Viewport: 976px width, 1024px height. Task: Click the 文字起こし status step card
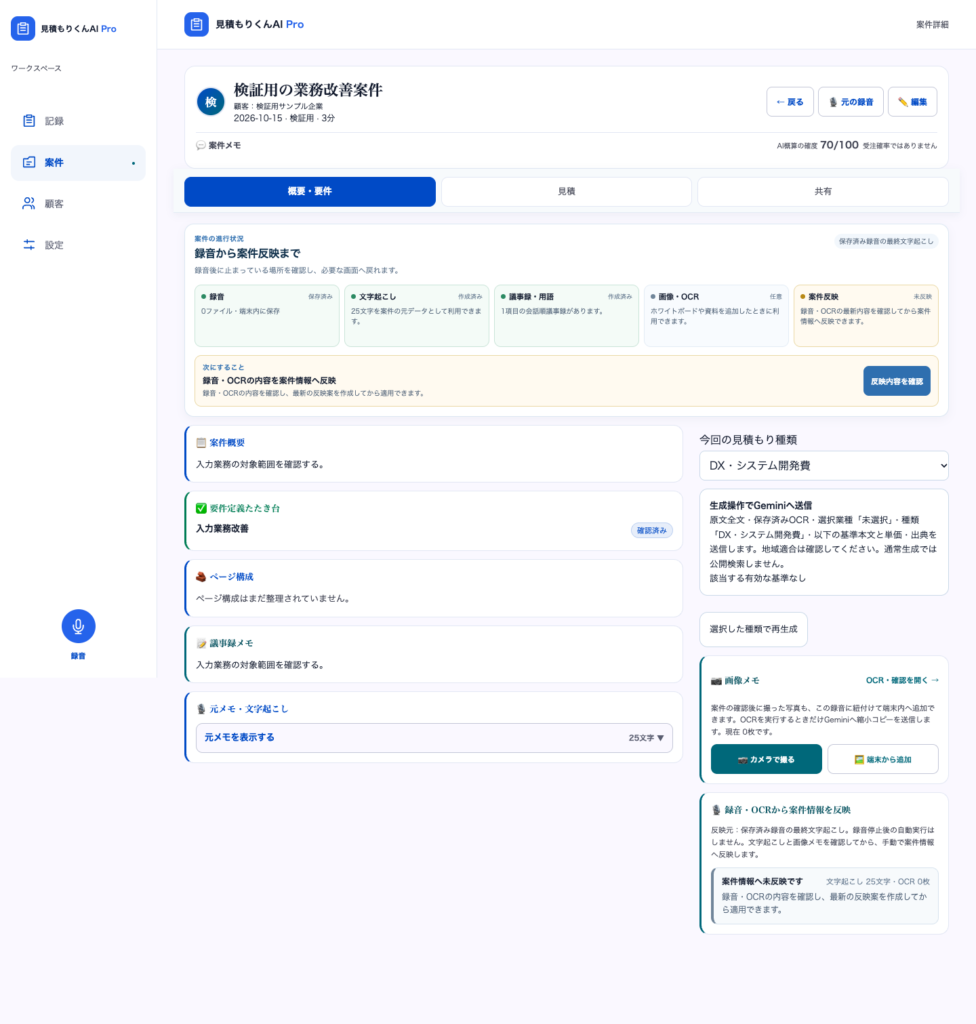point(417,315)
